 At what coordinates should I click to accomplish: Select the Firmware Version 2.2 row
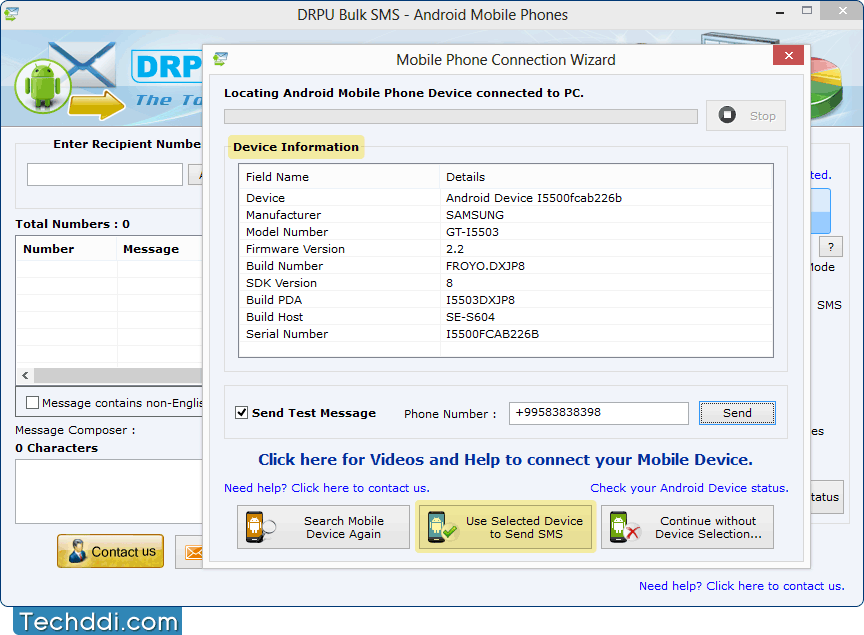(x=505, y=249)
